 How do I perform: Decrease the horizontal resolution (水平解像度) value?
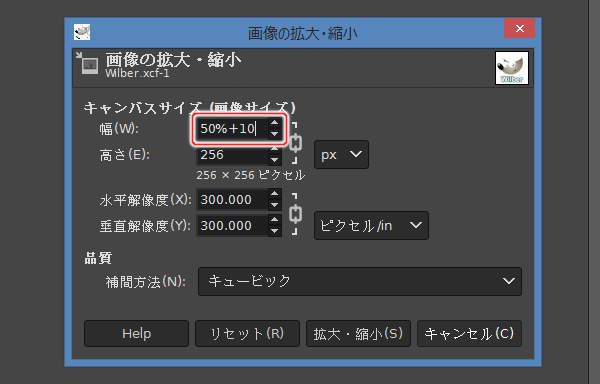274,205
